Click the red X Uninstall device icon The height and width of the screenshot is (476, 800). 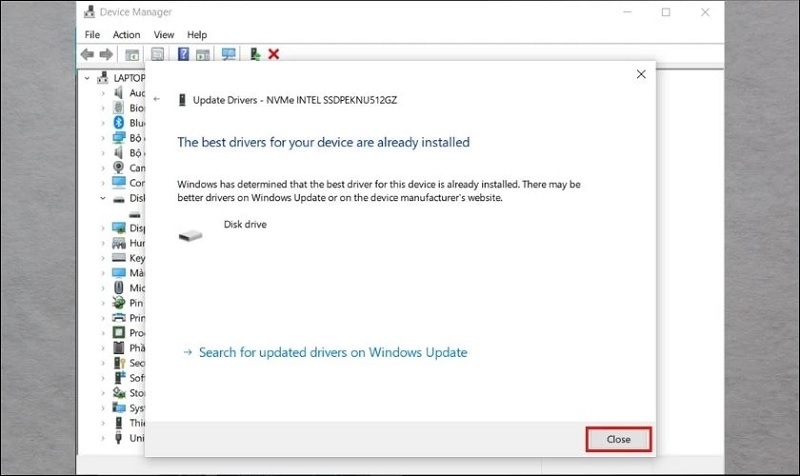[273, 54]
